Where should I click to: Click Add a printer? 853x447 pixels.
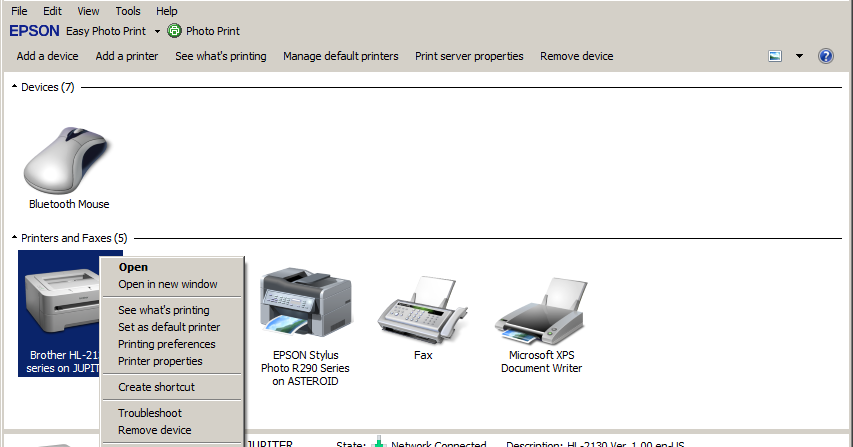[127, 56]
